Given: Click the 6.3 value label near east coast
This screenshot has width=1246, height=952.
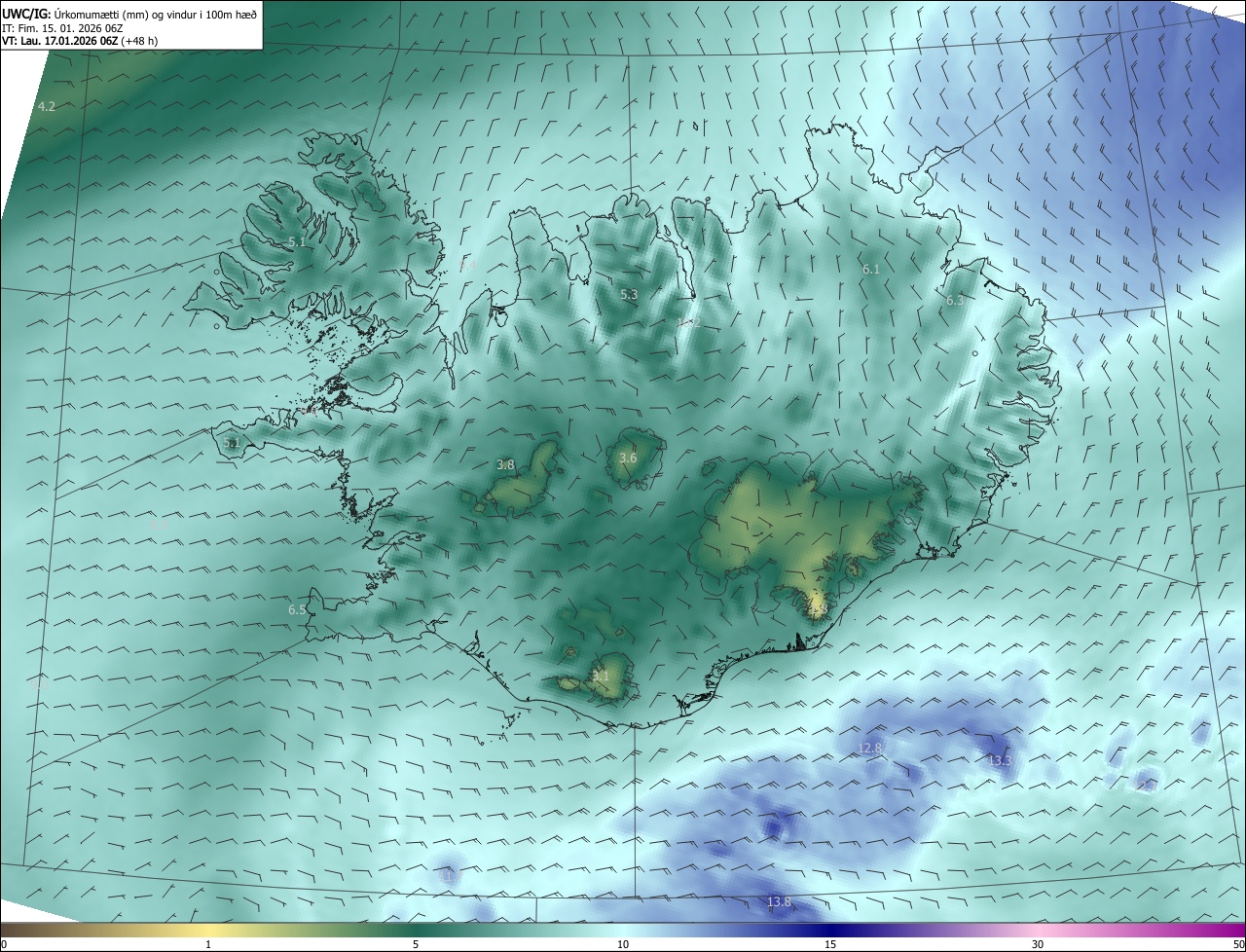Looking at the screenshot, I should click(955, 301).
